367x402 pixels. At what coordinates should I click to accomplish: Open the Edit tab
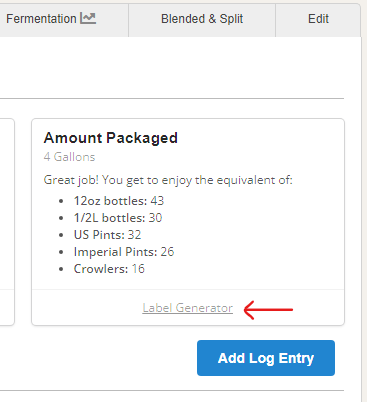coord(318,19)
